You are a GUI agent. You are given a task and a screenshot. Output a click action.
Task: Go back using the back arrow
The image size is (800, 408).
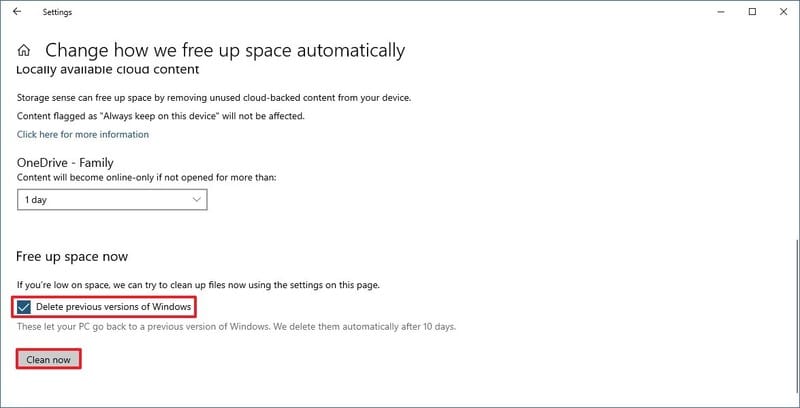point(17,12)
